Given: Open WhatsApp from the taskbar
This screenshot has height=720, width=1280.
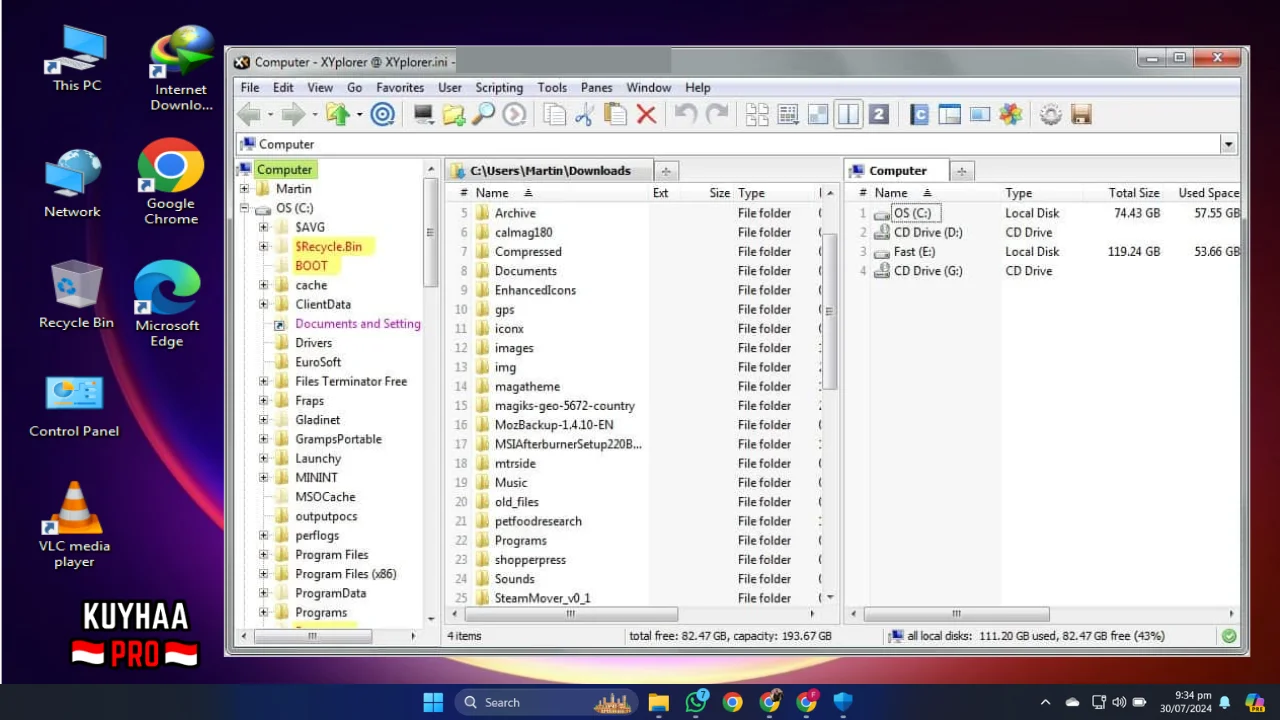Looking at the screenshot, I should tap(696, 702).
